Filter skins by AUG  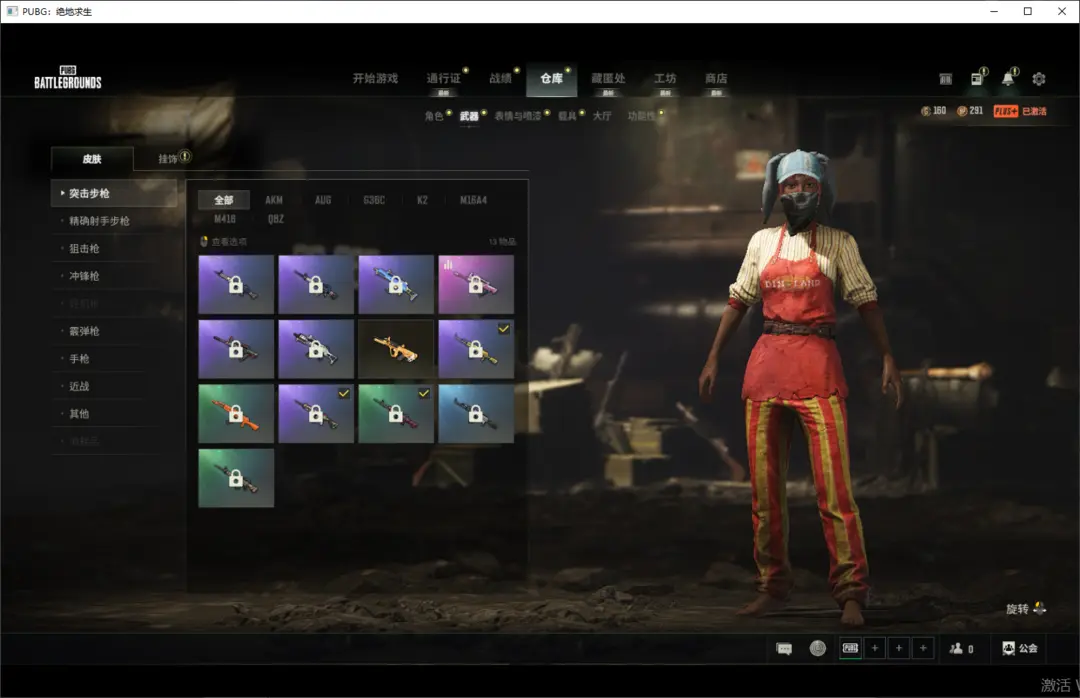click(x=323, y=200)
